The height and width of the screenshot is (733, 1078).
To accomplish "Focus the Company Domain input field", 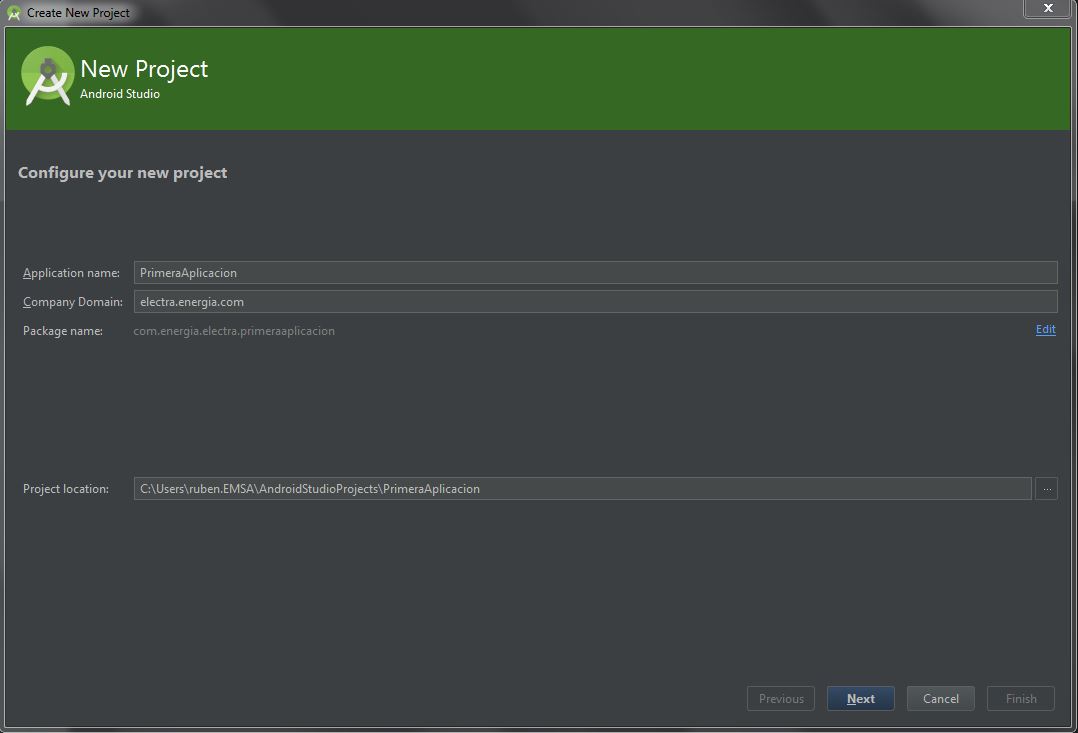I will coord(595,302).
